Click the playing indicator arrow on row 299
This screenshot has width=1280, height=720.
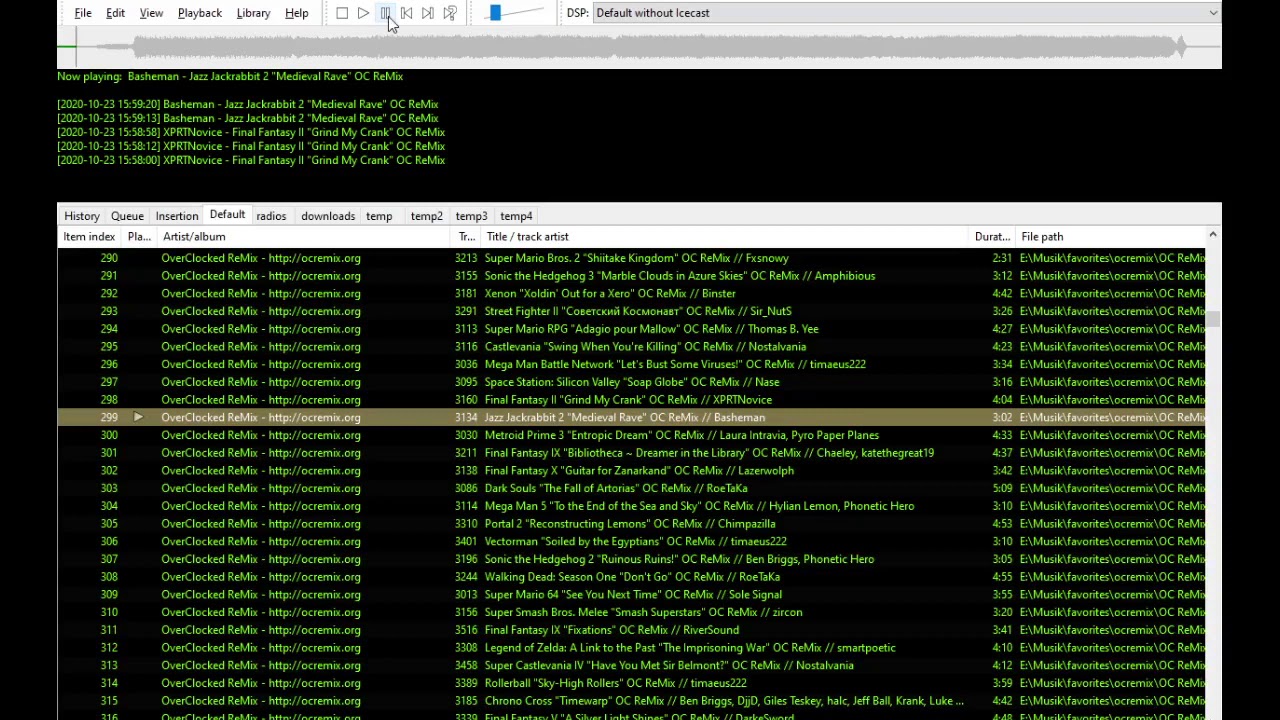coord(138,417)
